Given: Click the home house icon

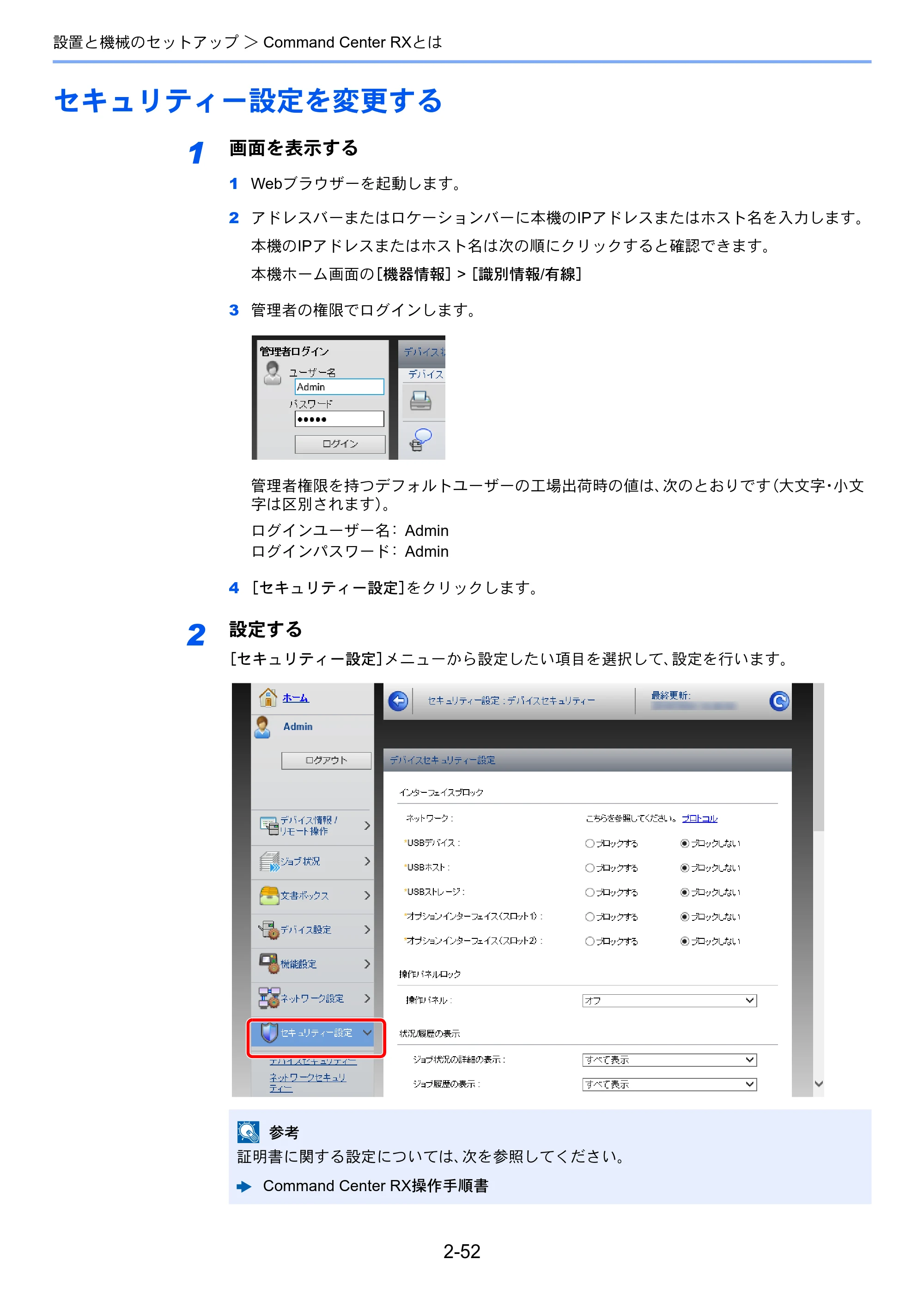Looking at the screenshot, I should (x=268, y=697).
